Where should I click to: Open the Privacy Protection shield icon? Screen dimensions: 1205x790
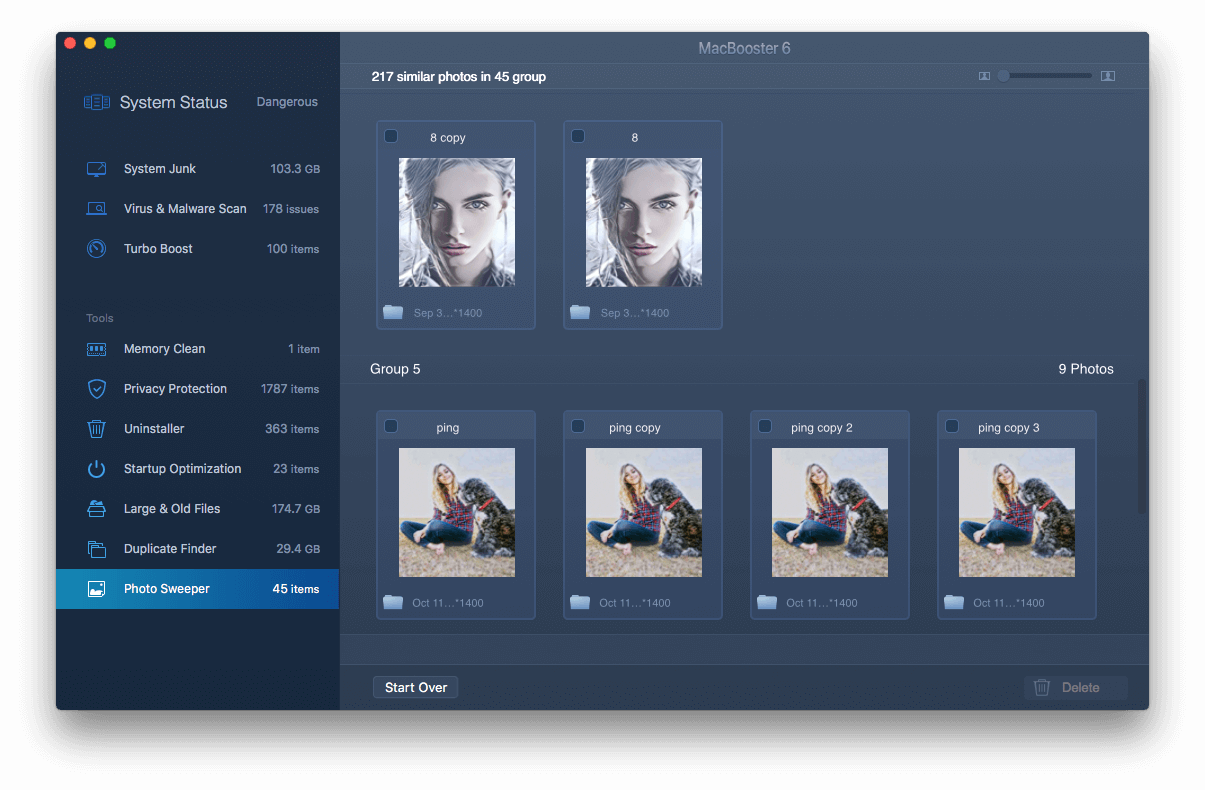pyautogui.click(x=96, y=389)
